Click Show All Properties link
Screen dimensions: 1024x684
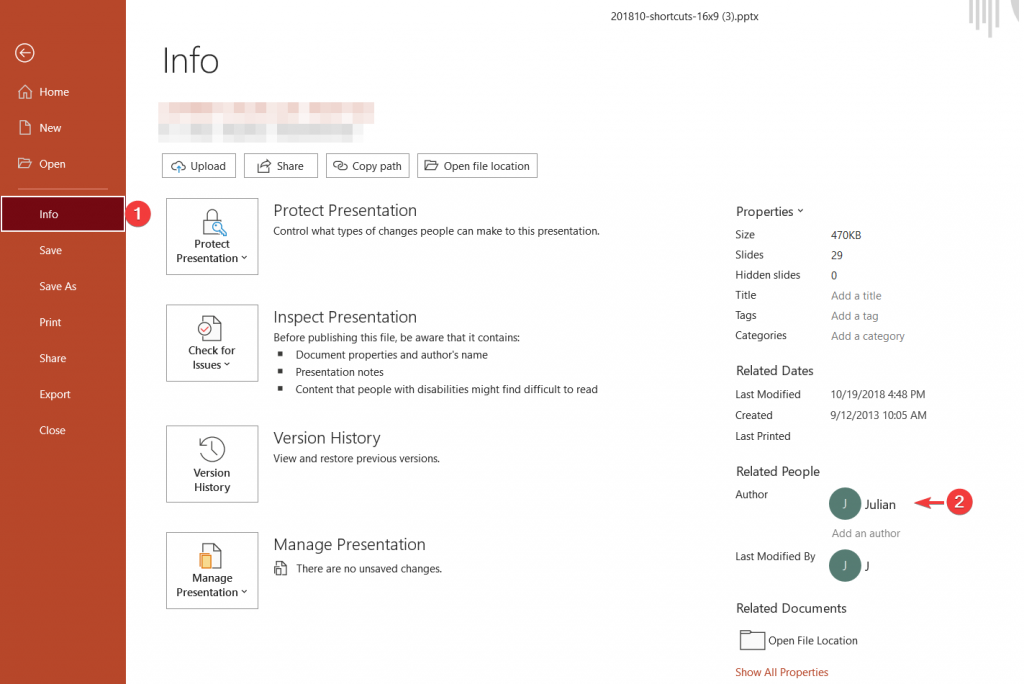(781, 672)
